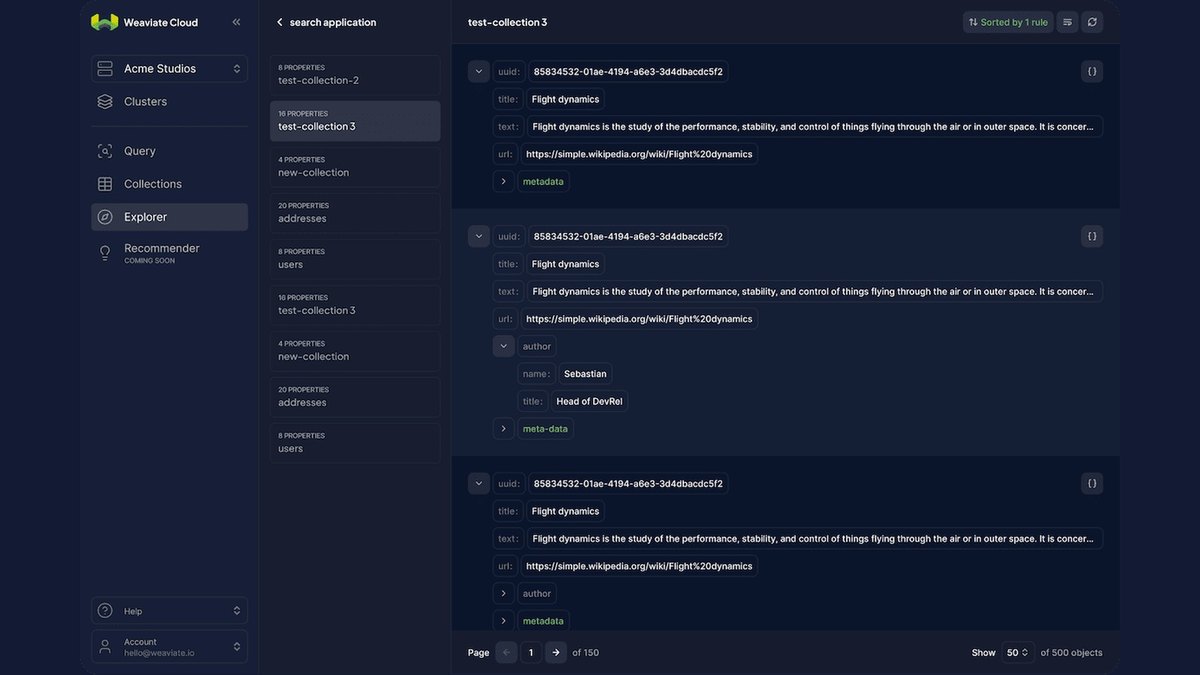Open the Show 50 objects dropdown
Viewport: 1200px width, 675px height.
pyautogui.click(x=1018, y=652)
